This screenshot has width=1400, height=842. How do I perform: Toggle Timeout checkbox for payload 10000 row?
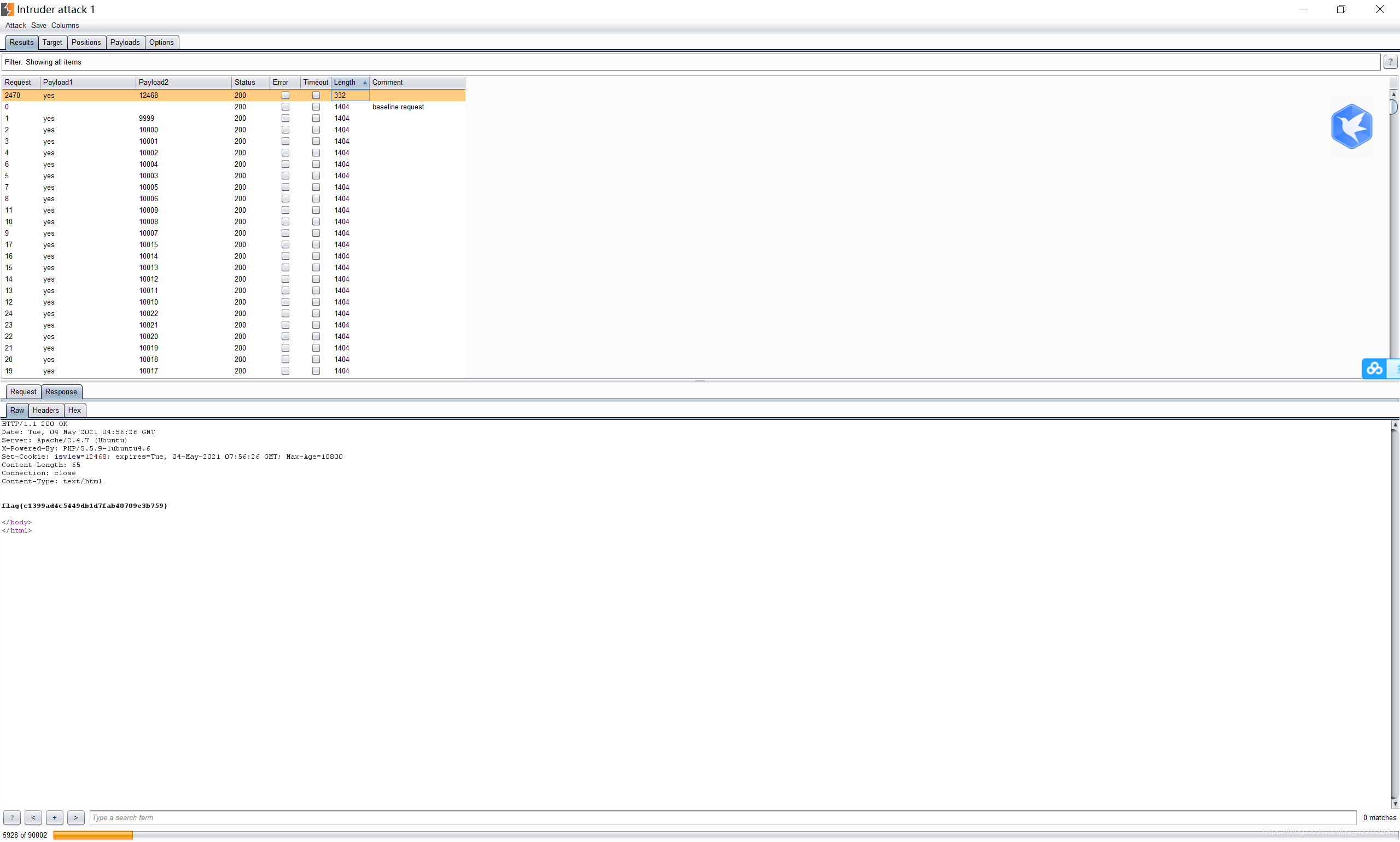[x=316, y=130]
